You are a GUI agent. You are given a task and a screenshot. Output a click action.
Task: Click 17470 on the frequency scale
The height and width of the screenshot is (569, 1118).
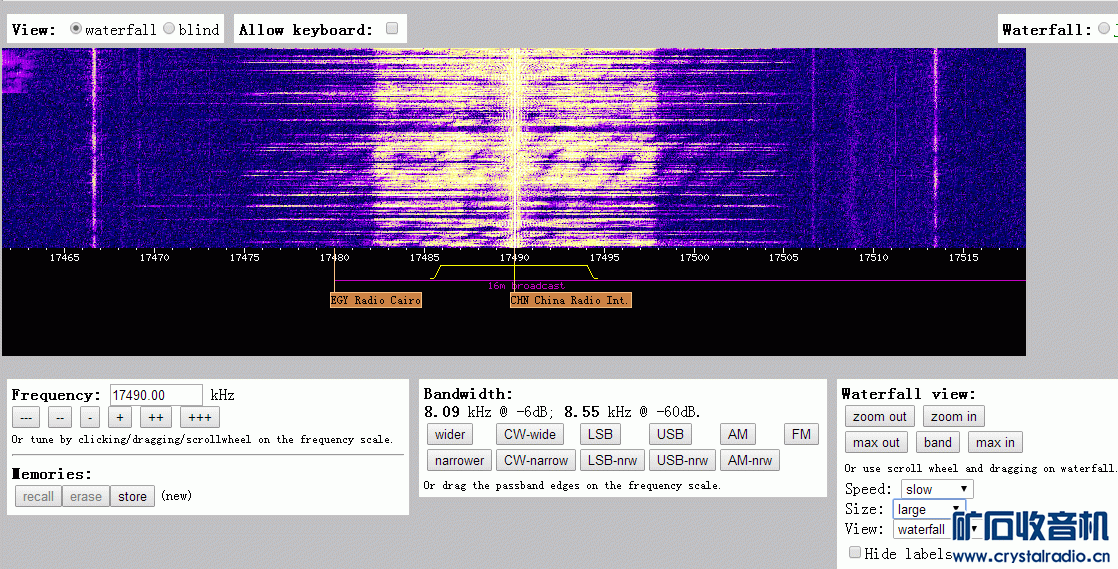(154, 257)
